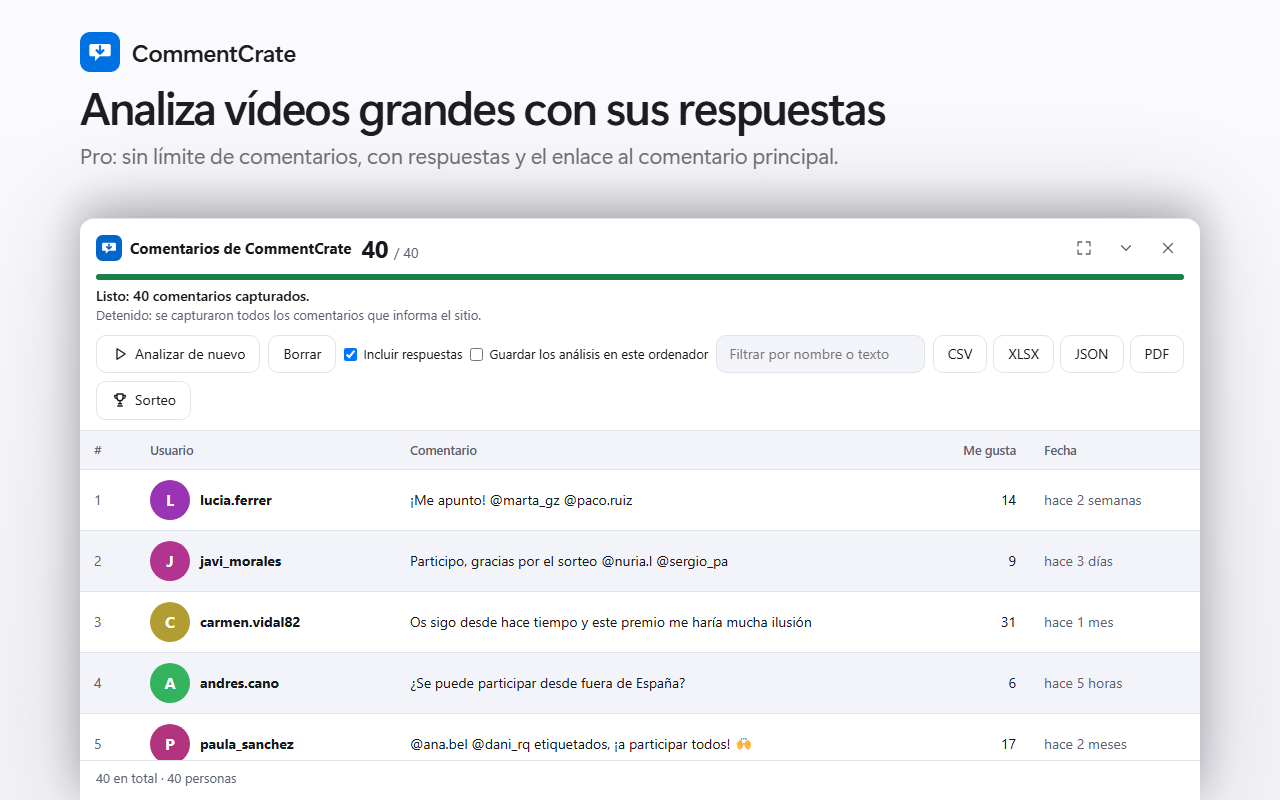Click comment "Os sigo desde hace tiempo"
This screenshot has height=800, width=1280.
[x=611, y=622]
